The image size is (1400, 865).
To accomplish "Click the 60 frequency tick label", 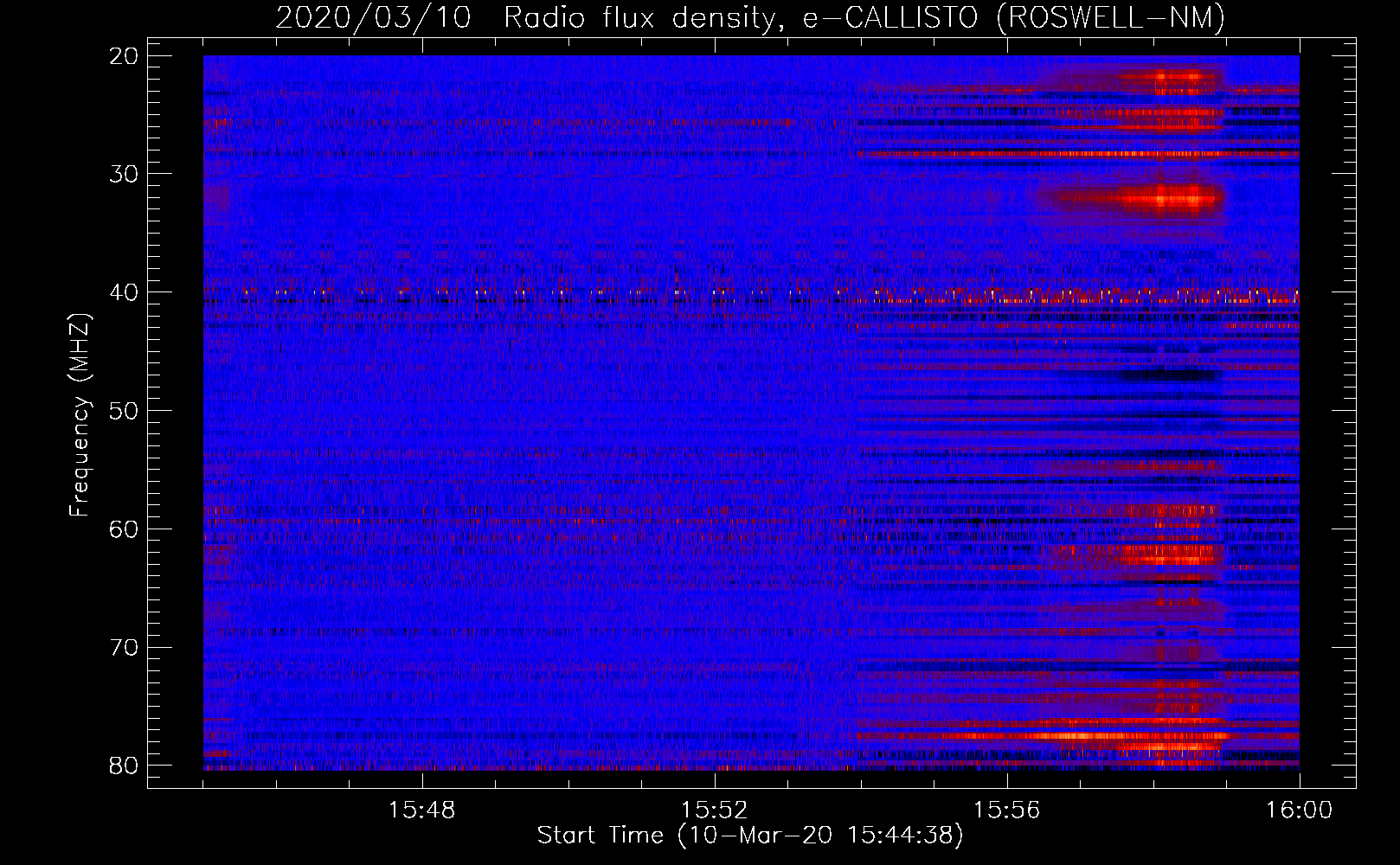I will (x=125, y=529).
